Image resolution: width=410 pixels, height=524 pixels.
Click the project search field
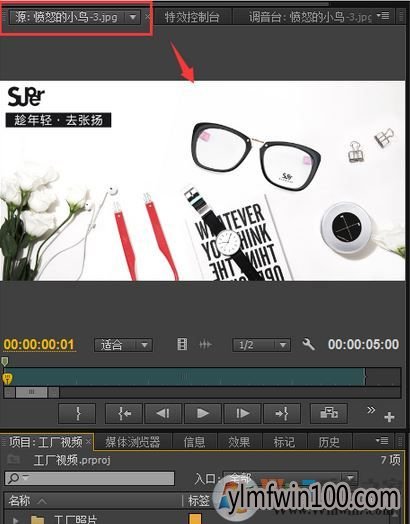[90, 478]
